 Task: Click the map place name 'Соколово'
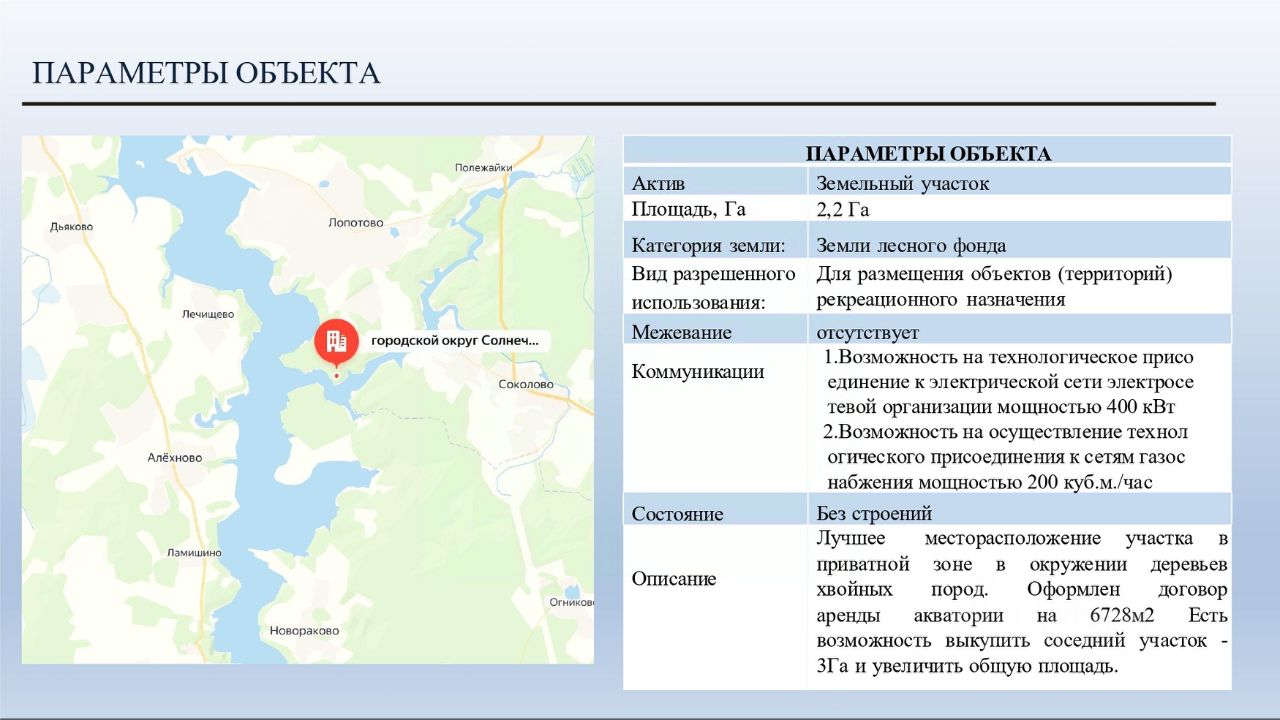pyautogui.click(x=525, y=384)
